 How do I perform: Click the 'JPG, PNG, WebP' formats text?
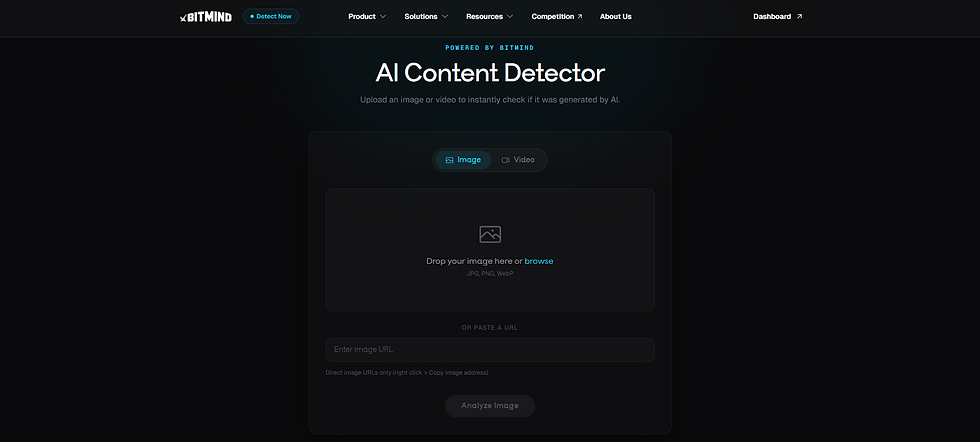tap(490, 274)
